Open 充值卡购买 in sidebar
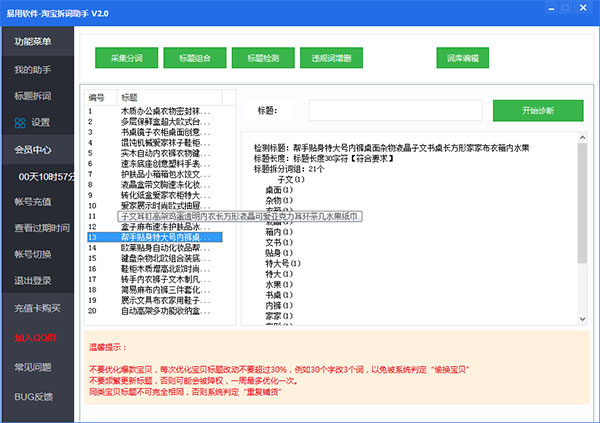Screen dimensions: 600x423 (38, 308)
